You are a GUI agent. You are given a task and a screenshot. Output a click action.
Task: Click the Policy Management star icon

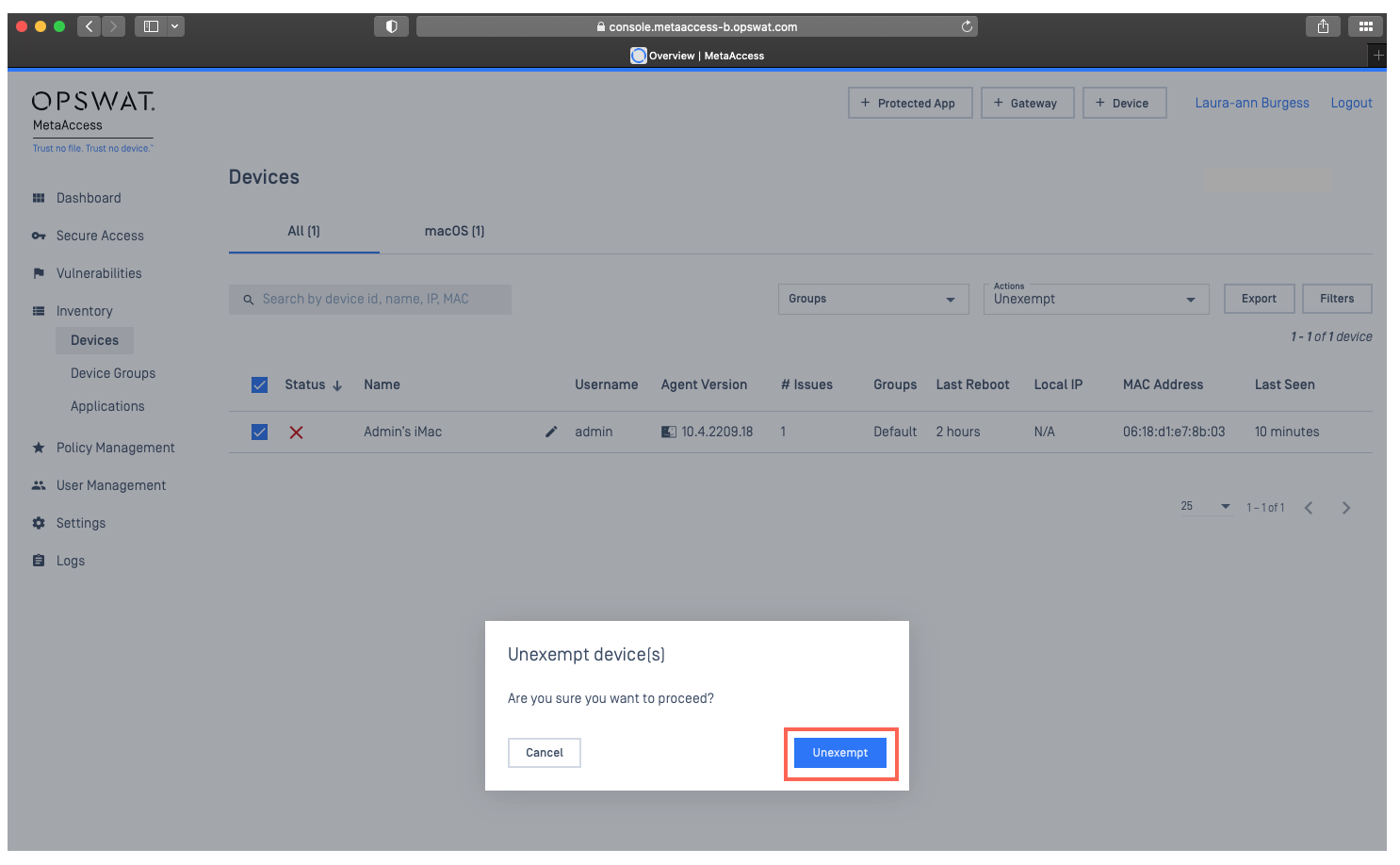tap(39, 448)
